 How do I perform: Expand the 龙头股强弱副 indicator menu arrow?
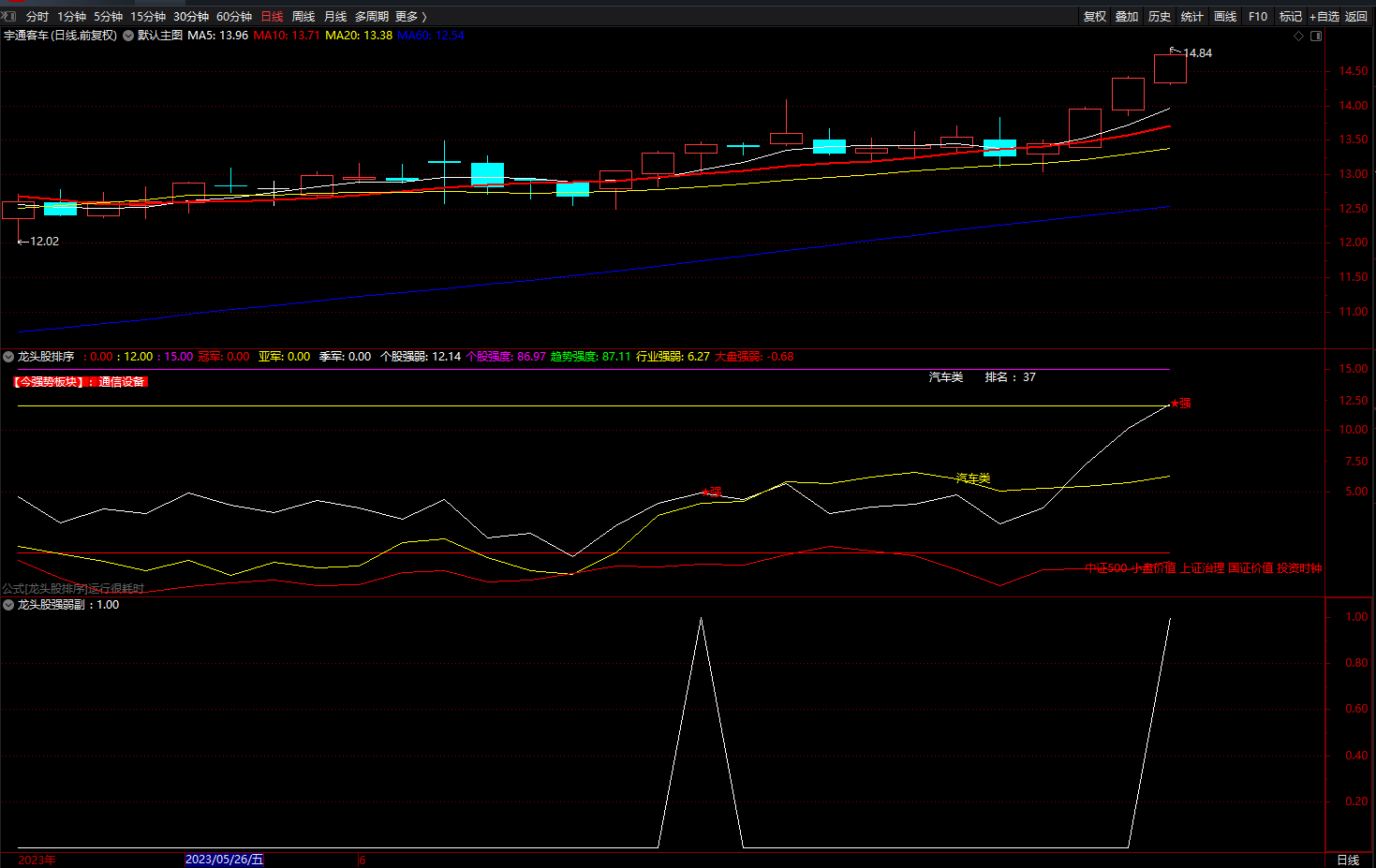[x=8, y=605]
